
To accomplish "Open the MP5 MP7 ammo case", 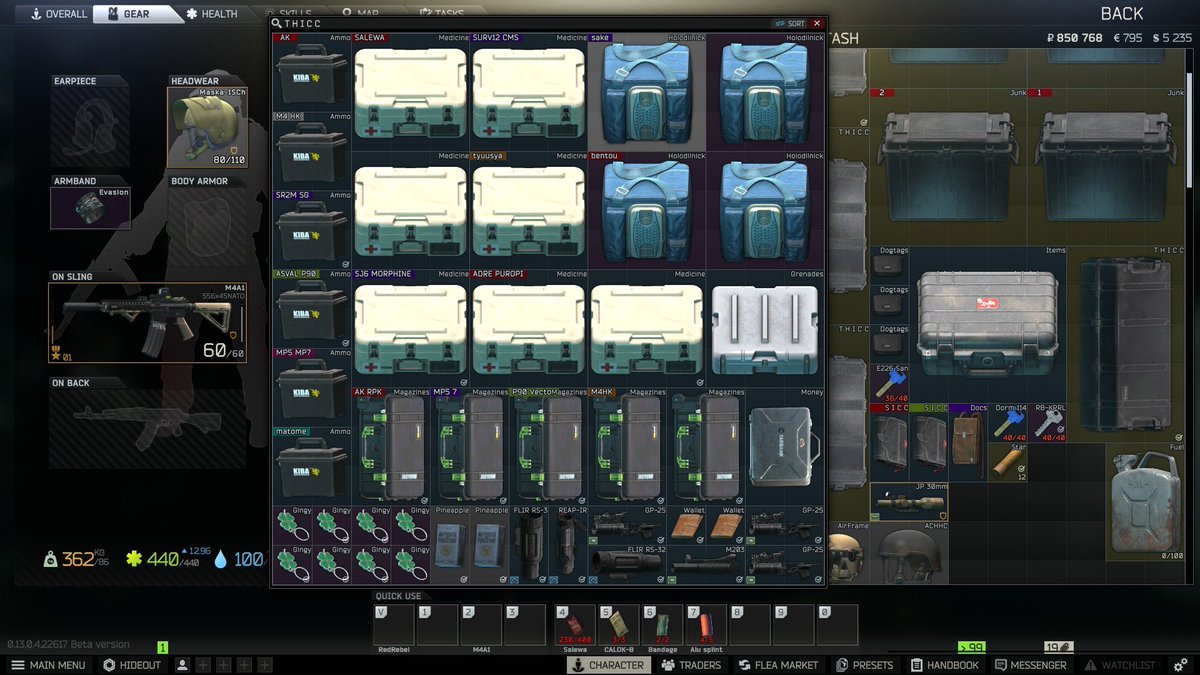I will (312, 387).
